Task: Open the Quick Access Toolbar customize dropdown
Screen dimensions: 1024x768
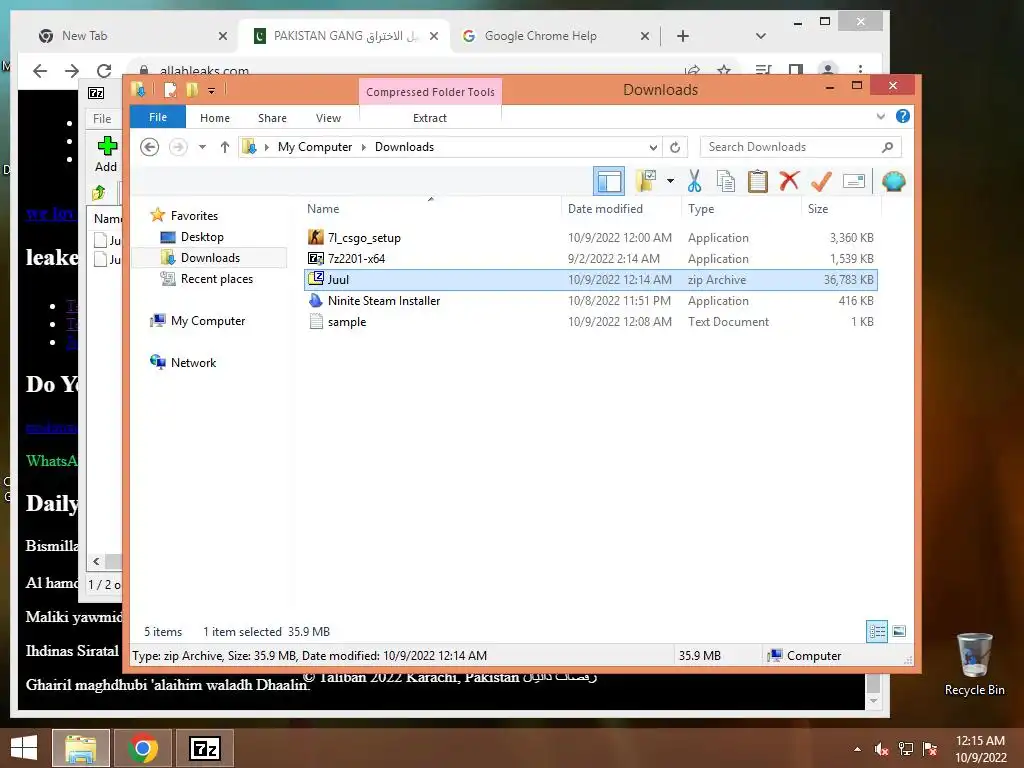Action: tap(212, 90)
